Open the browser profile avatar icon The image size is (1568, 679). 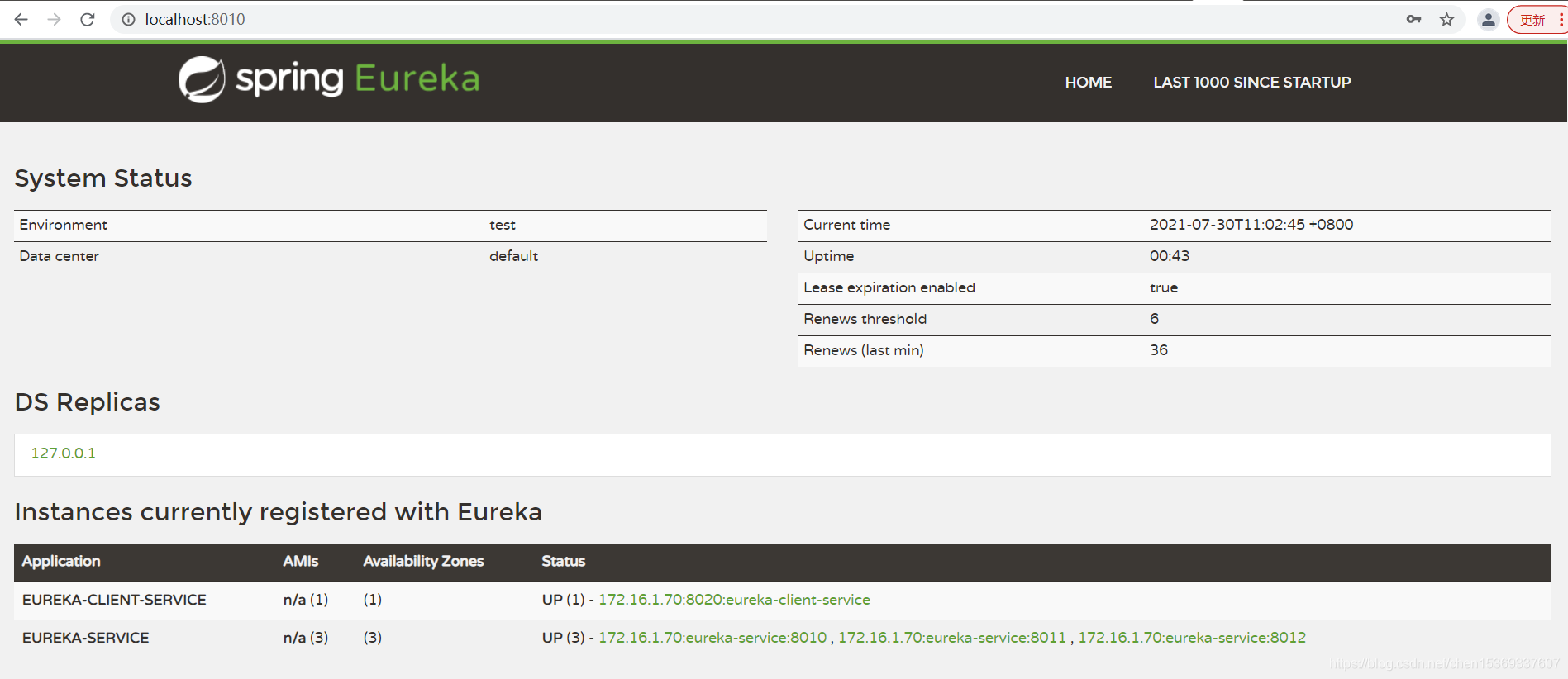[1488, 19]
